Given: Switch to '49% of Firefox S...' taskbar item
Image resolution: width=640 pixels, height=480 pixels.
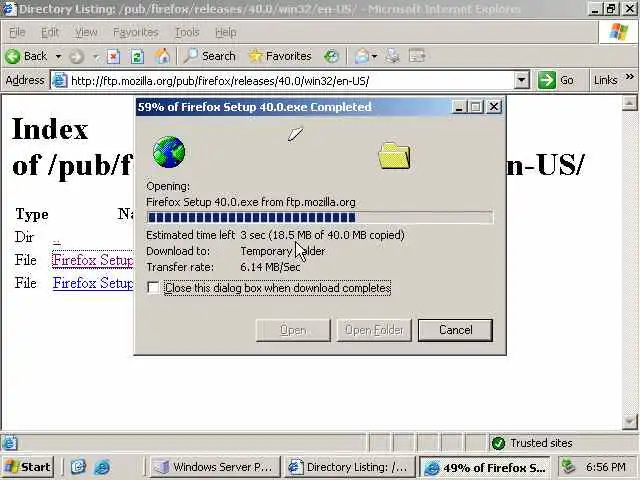Looking at the screenshot, I should tap(485, 467).
